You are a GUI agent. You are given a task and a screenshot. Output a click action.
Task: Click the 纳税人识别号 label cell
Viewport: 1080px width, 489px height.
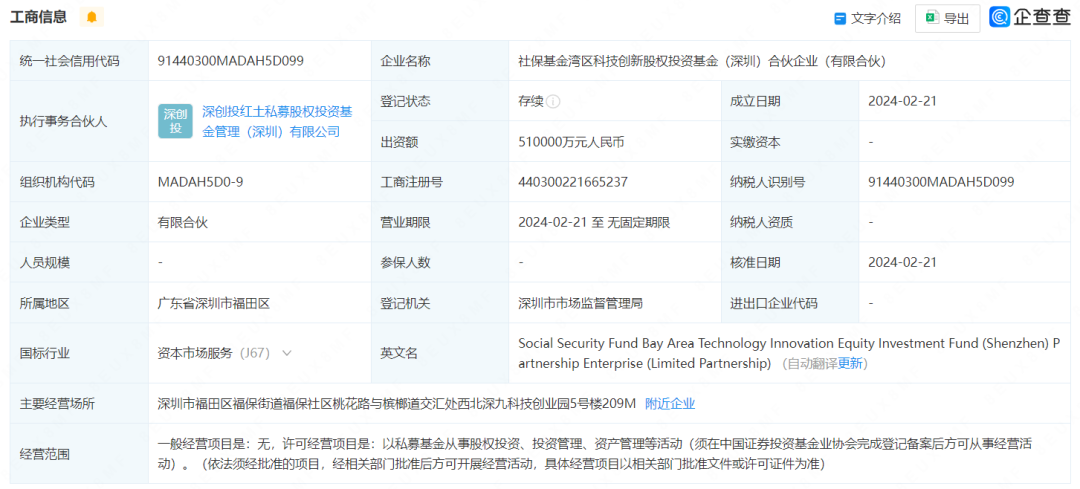(790, 182)
